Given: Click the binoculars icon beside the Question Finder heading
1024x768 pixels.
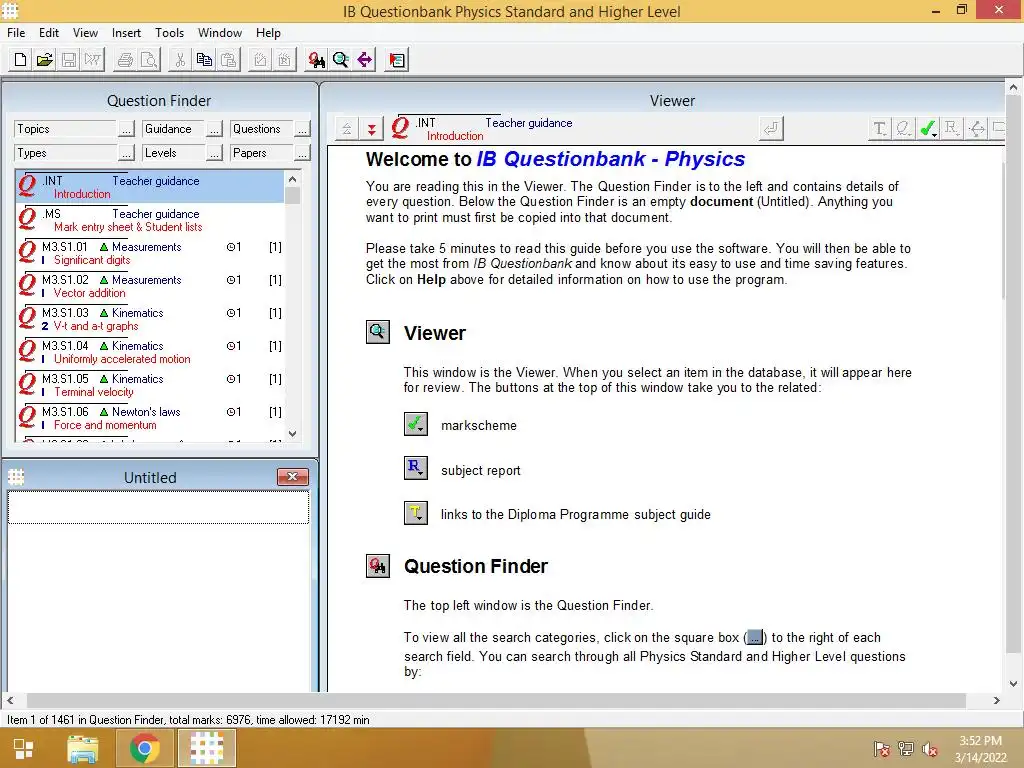Looking at the screenshot, I should (377, 566).
